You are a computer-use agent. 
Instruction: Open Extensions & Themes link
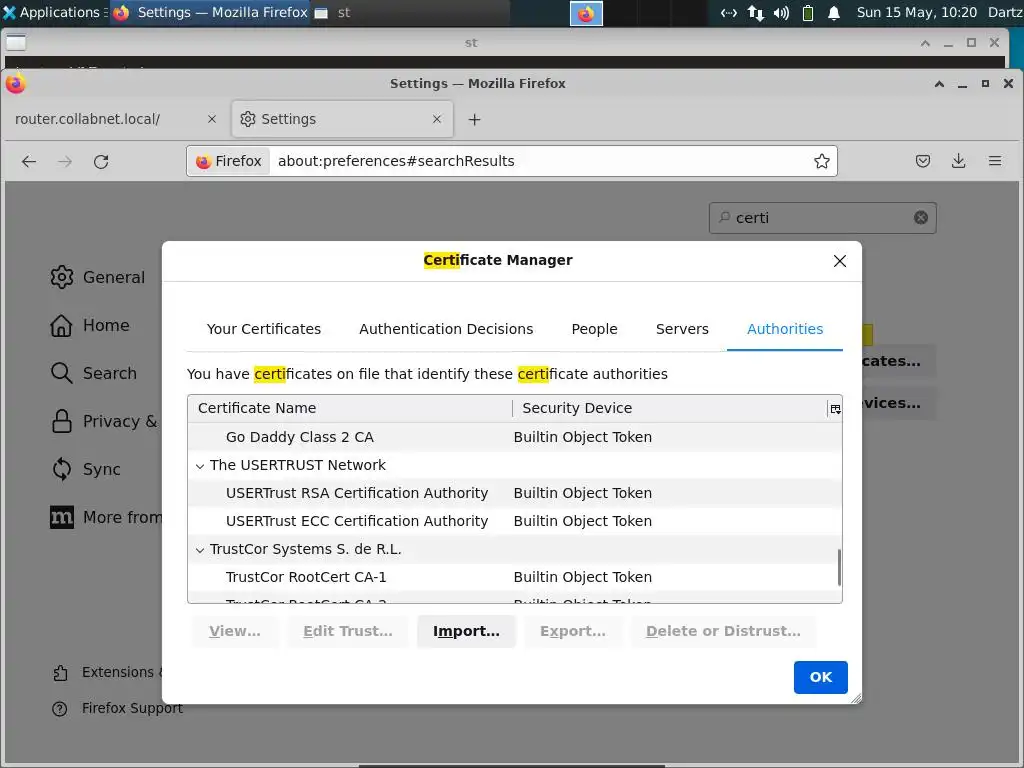coord(107,672)
